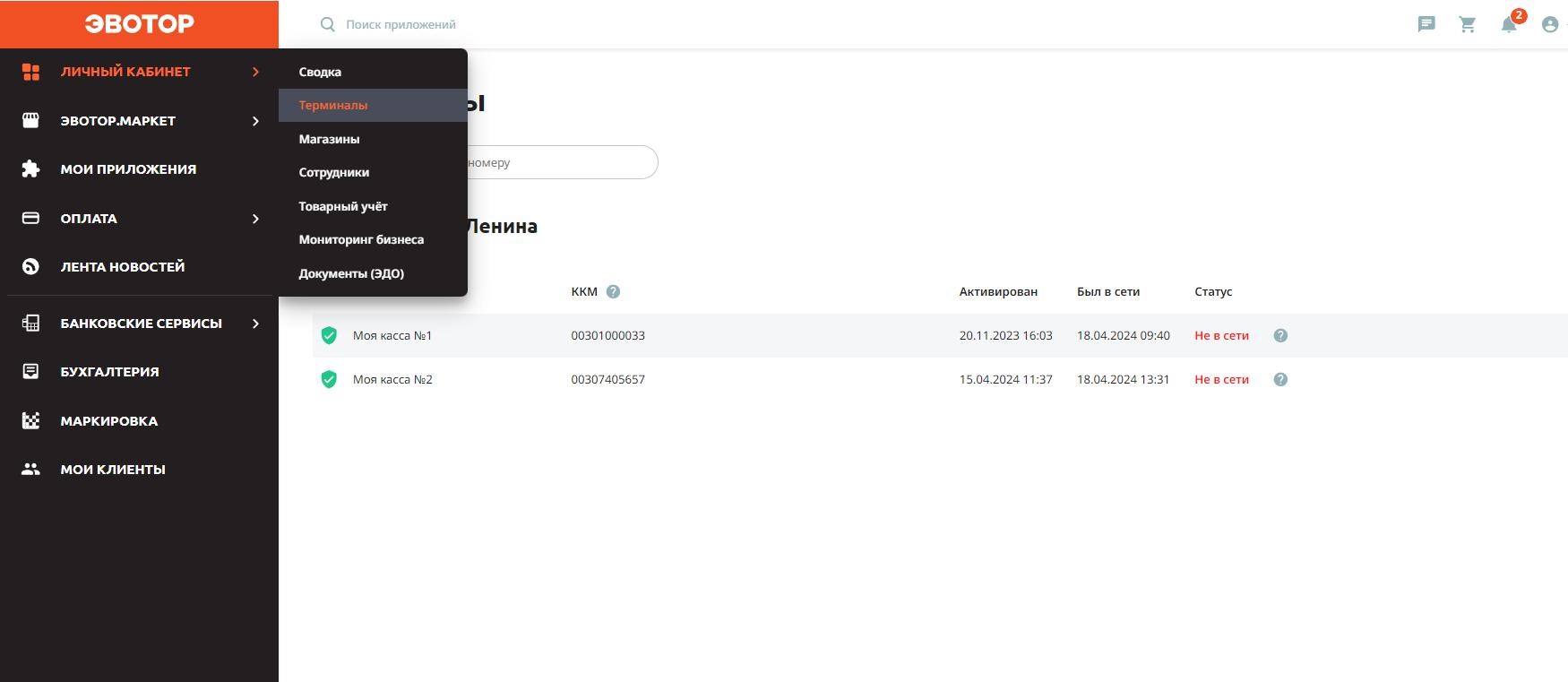The width and height of the screenshot is (1568, 682).
Task: Expand the Личный кабинет chevron
Action: [255, 72]
